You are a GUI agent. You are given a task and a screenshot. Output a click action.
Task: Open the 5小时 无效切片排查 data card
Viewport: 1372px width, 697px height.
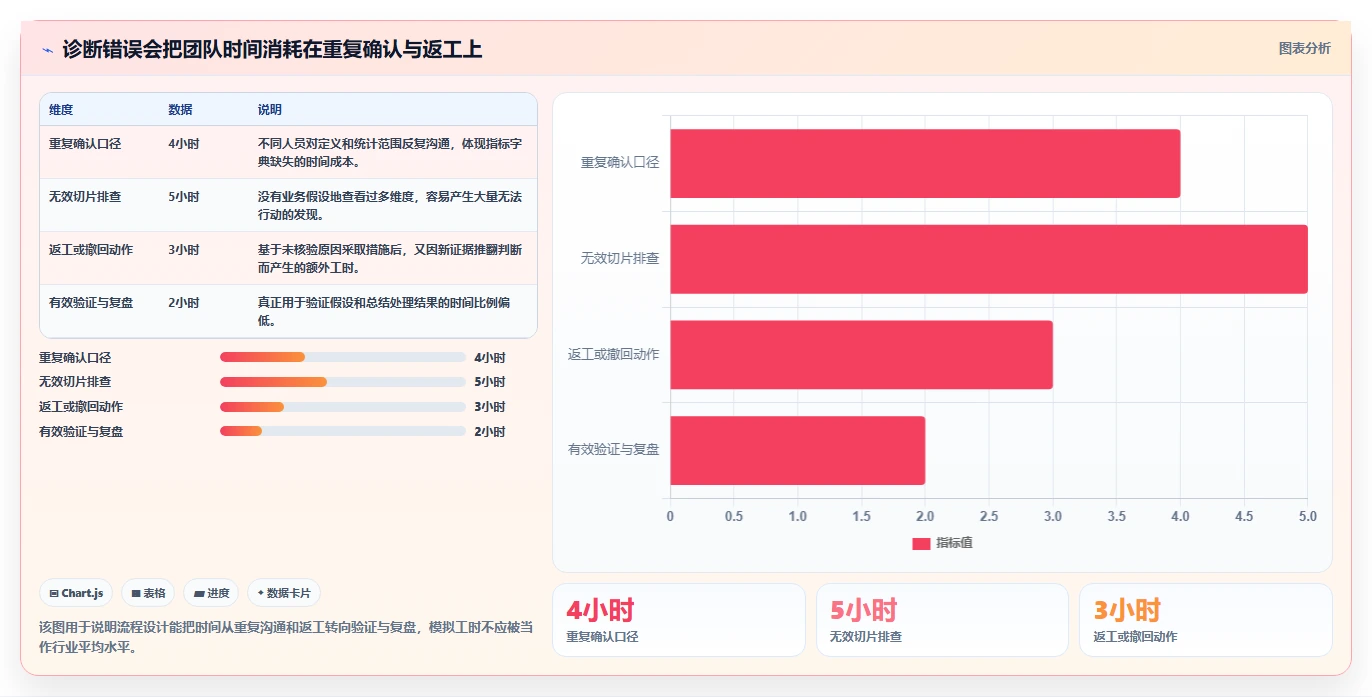(942, 620)
